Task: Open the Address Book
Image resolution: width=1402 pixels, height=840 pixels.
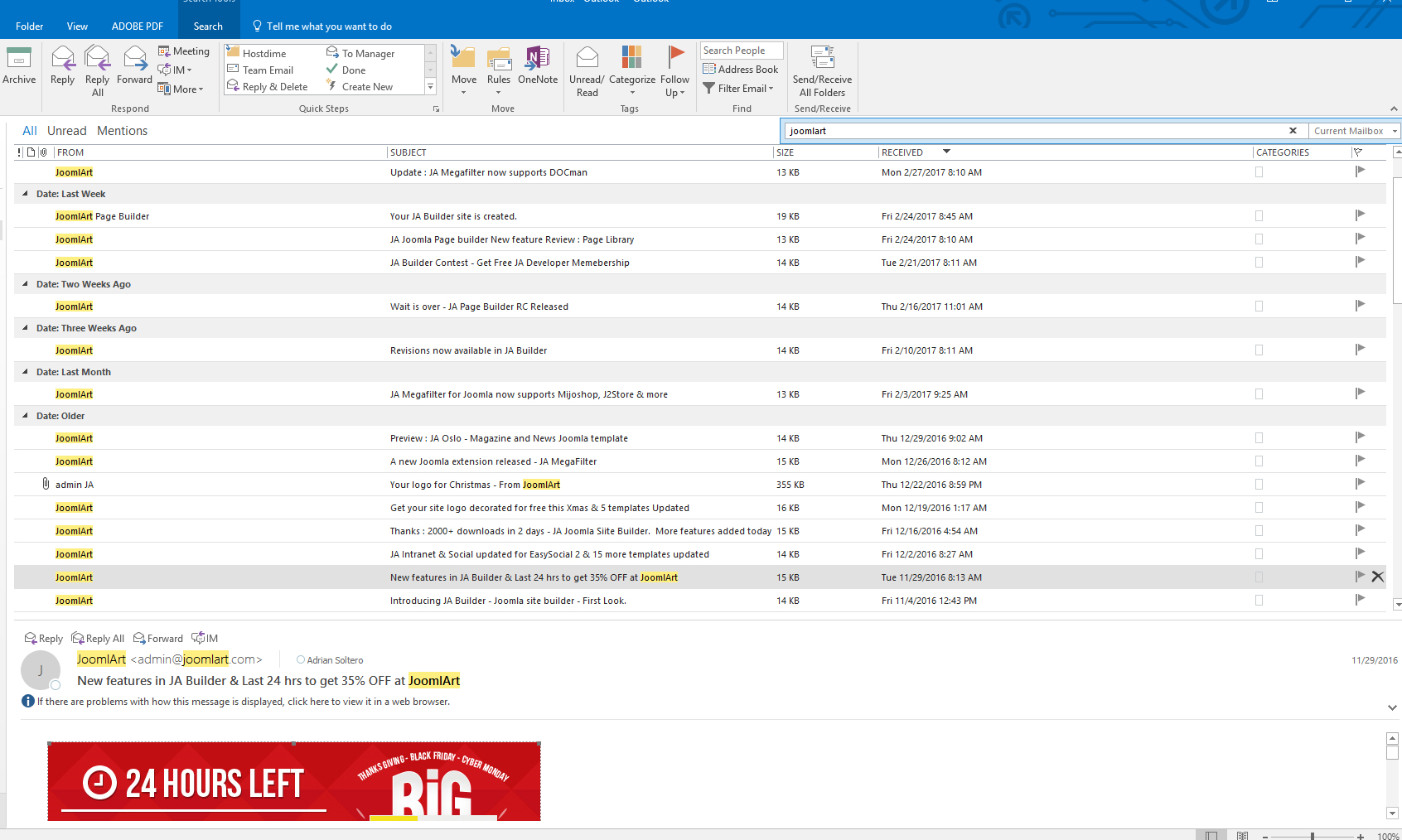Action: [x=741, y=70]
